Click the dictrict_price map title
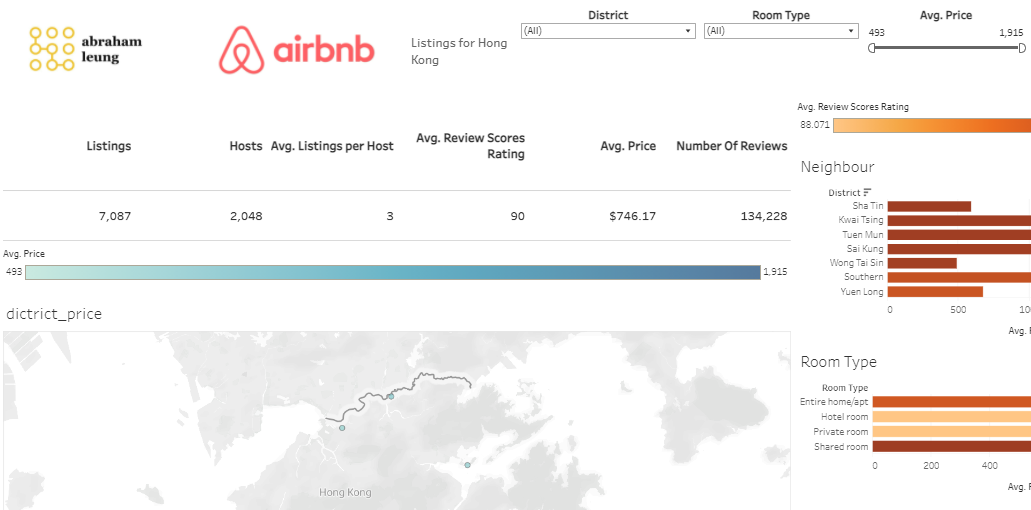 tap(54, 314)
